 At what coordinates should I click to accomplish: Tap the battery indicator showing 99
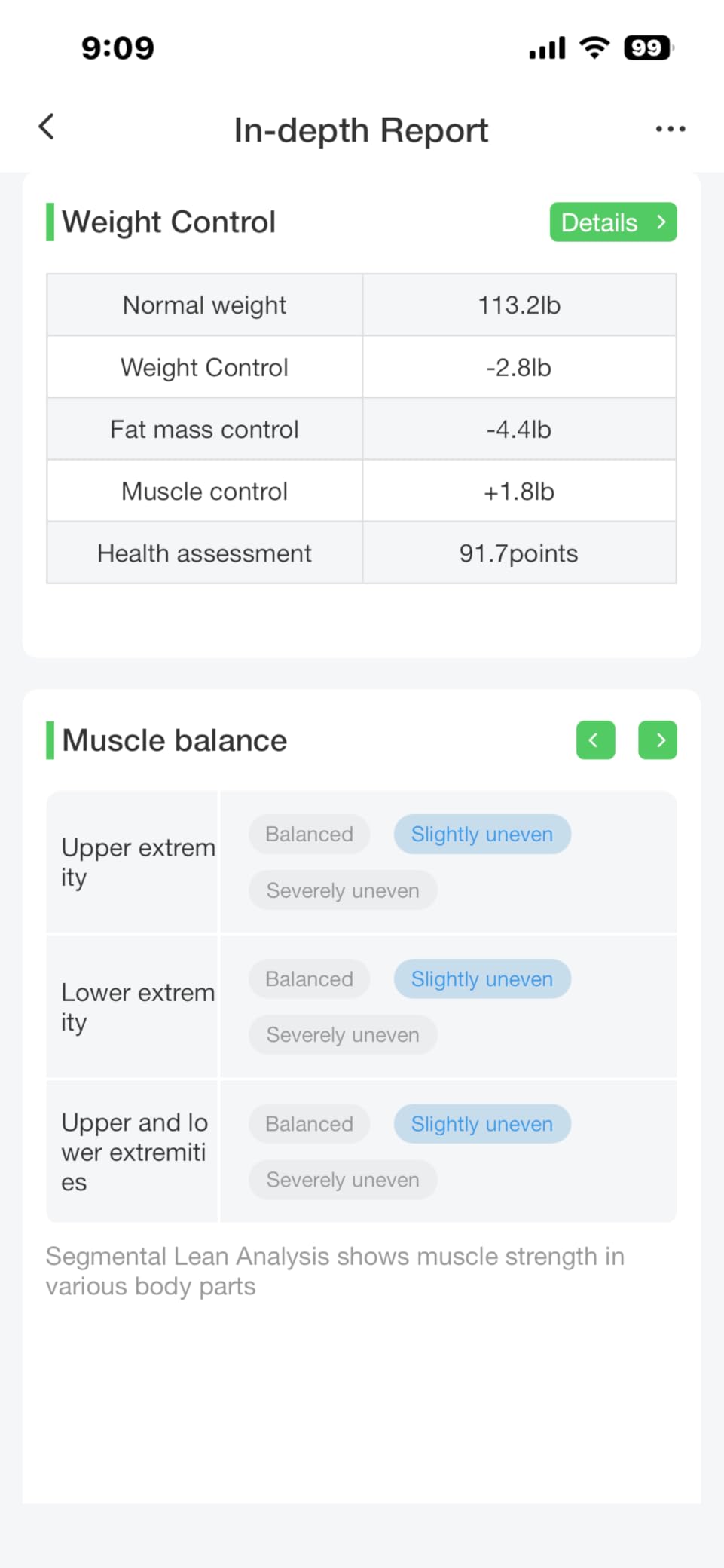click(x=645, y=47)
